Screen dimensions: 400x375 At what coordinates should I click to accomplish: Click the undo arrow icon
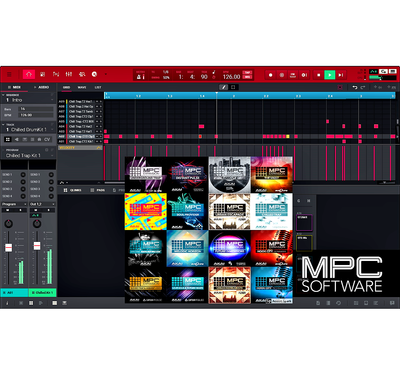355,87
